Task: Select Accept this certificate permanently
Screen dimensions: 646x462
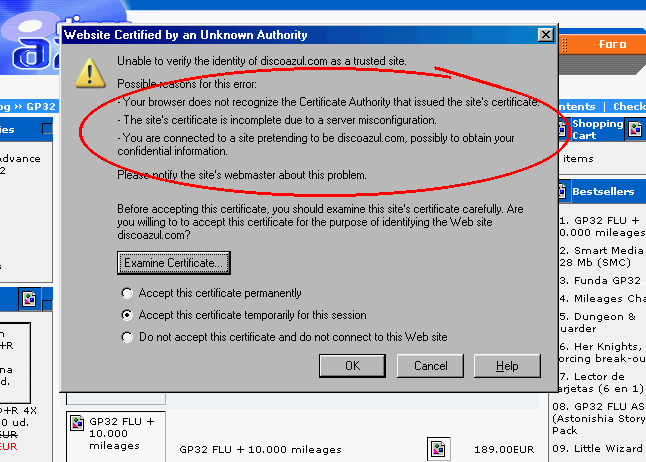Action: point(127,293)
